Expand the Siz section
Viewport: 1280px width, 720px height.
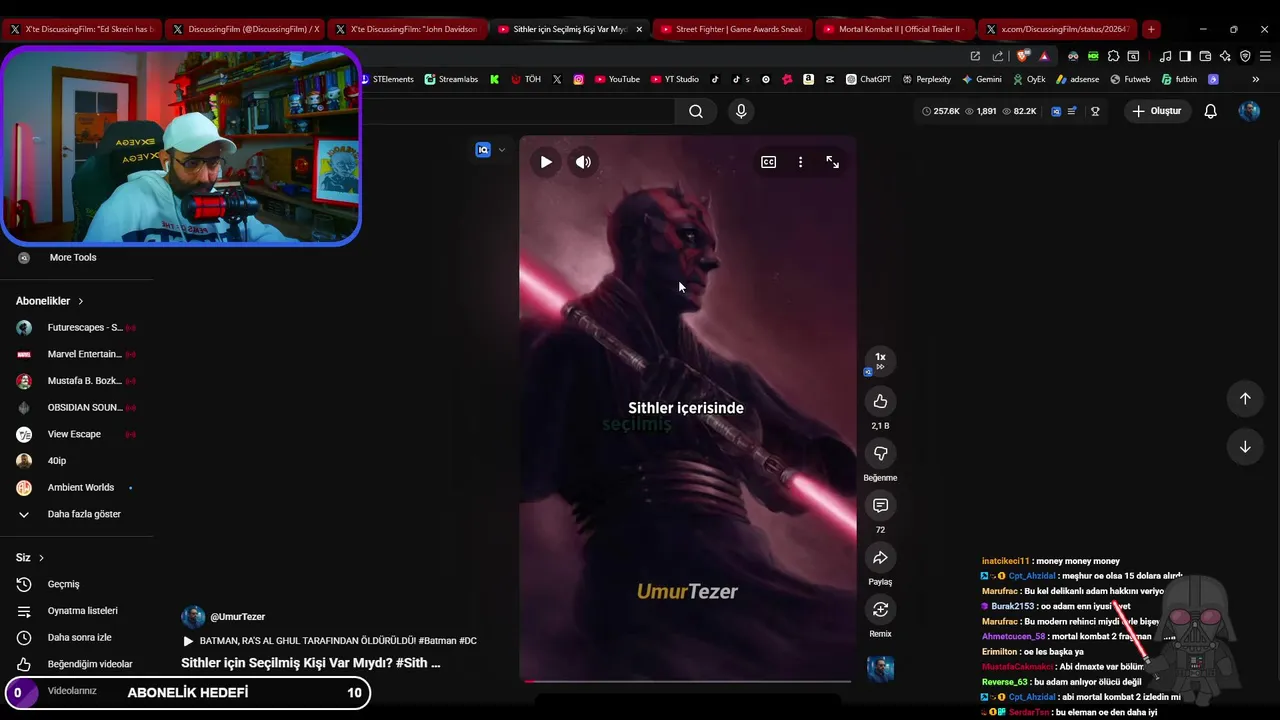pos(30,557)
